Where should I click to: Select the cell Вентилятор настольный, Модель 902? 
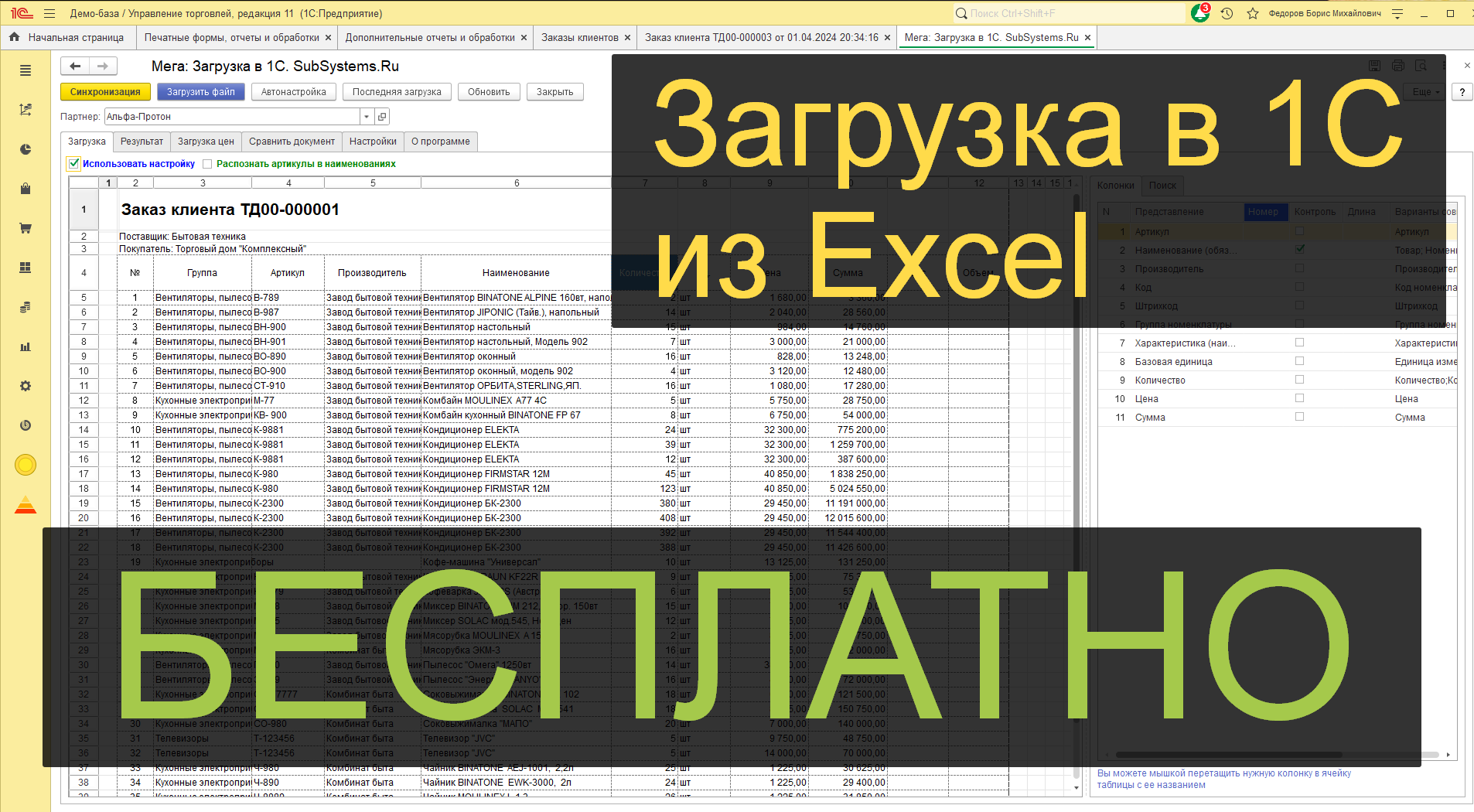click(516, 342)
